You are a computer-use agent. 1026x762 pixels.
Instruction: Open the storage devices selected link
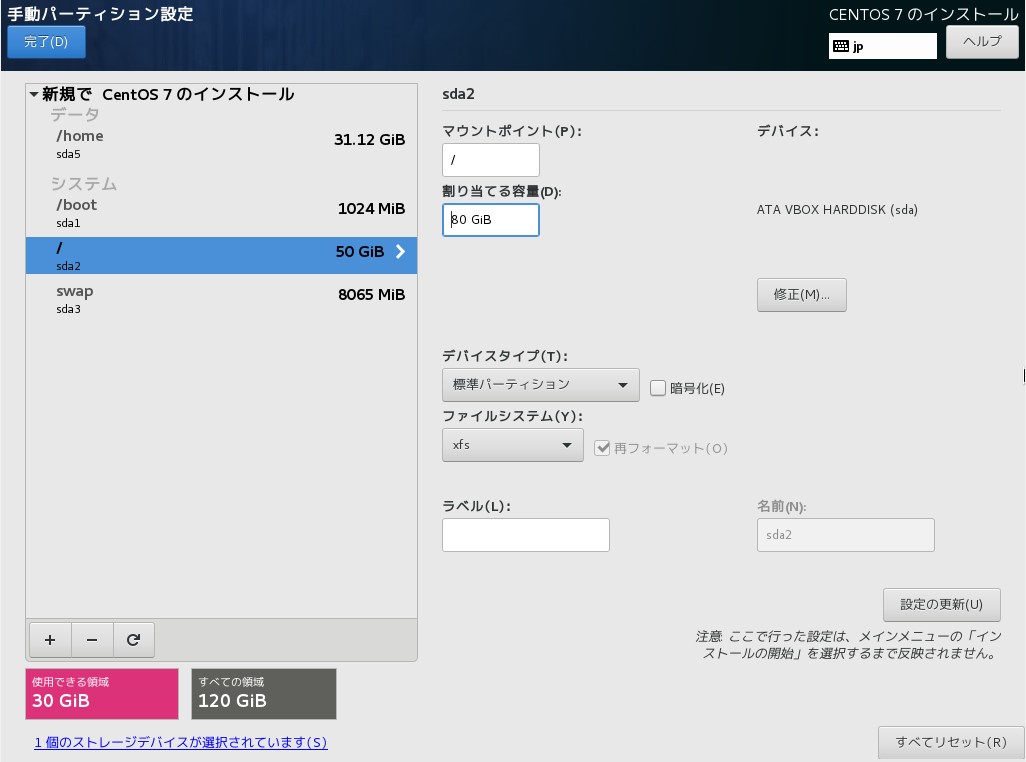181,742
